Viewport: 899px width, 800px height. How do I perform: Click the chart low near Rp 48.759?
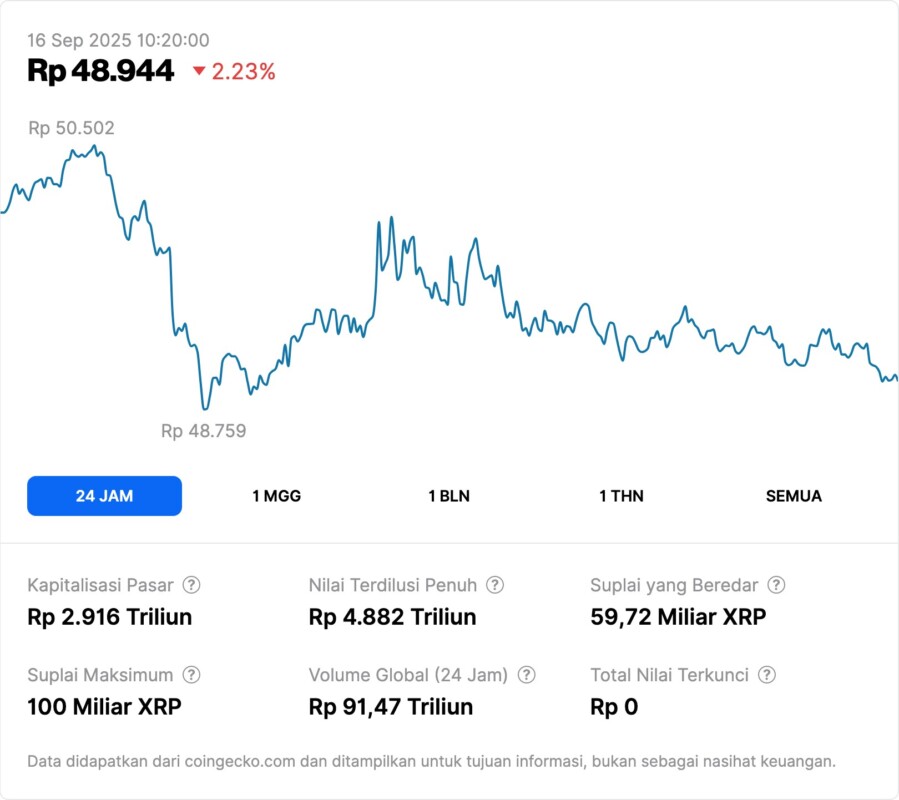pyautogui.click(x=205, y=408)
